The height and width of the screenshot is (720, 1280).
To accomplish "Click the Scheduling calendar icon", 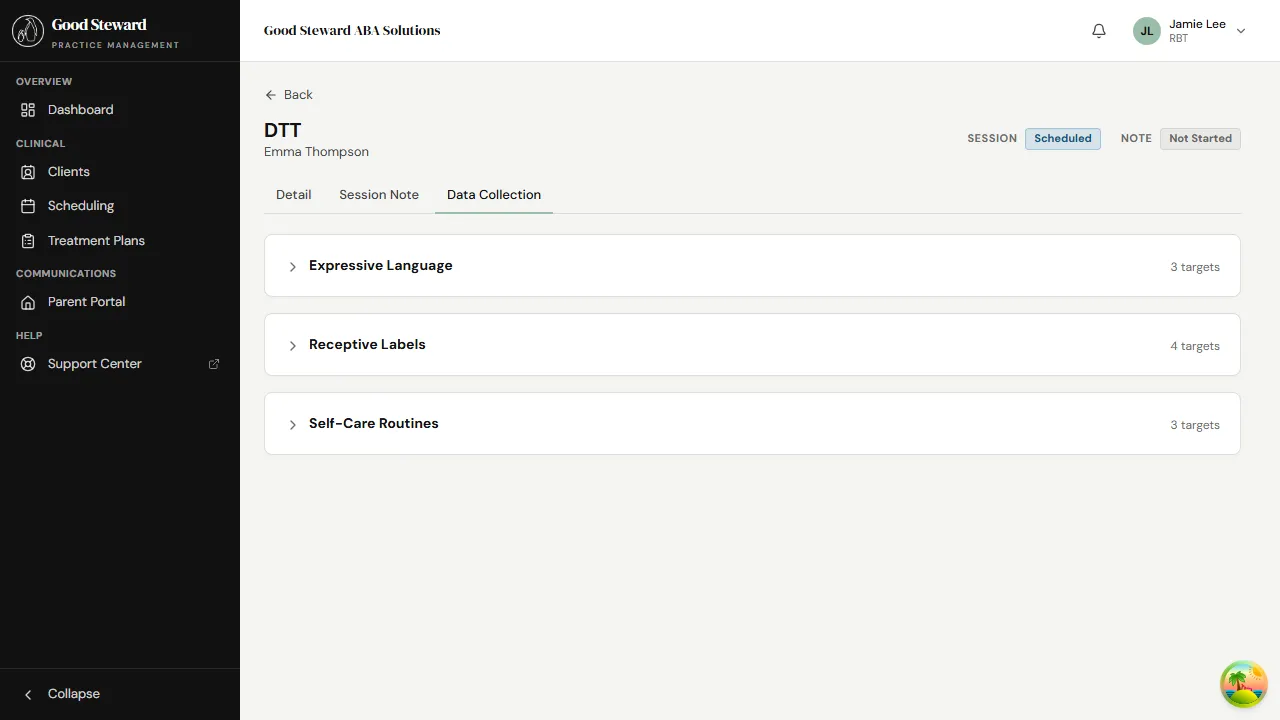I will coord(28,206).
